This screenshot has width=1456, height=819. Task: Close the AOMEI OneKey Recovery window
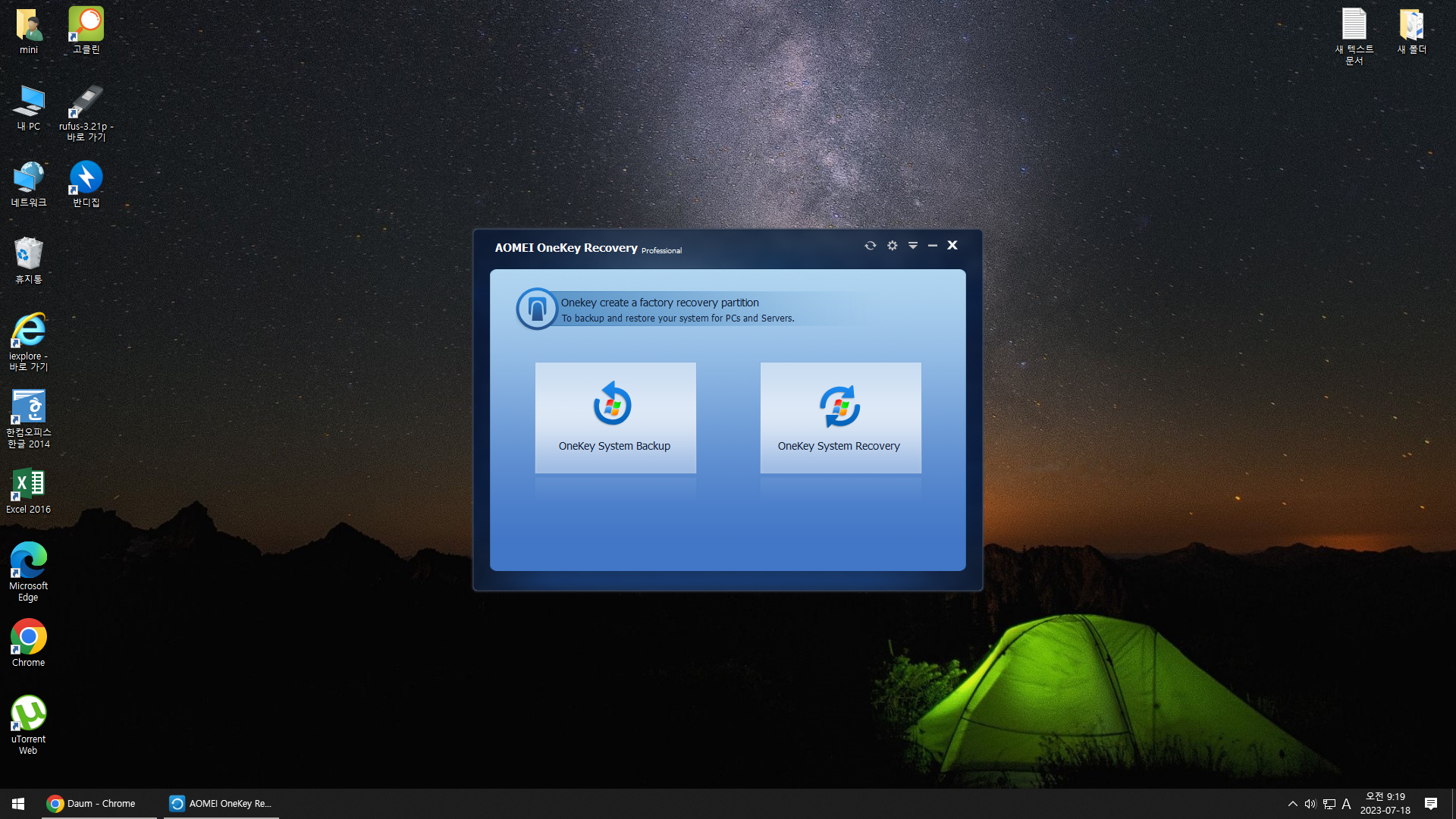click(952, 246)
